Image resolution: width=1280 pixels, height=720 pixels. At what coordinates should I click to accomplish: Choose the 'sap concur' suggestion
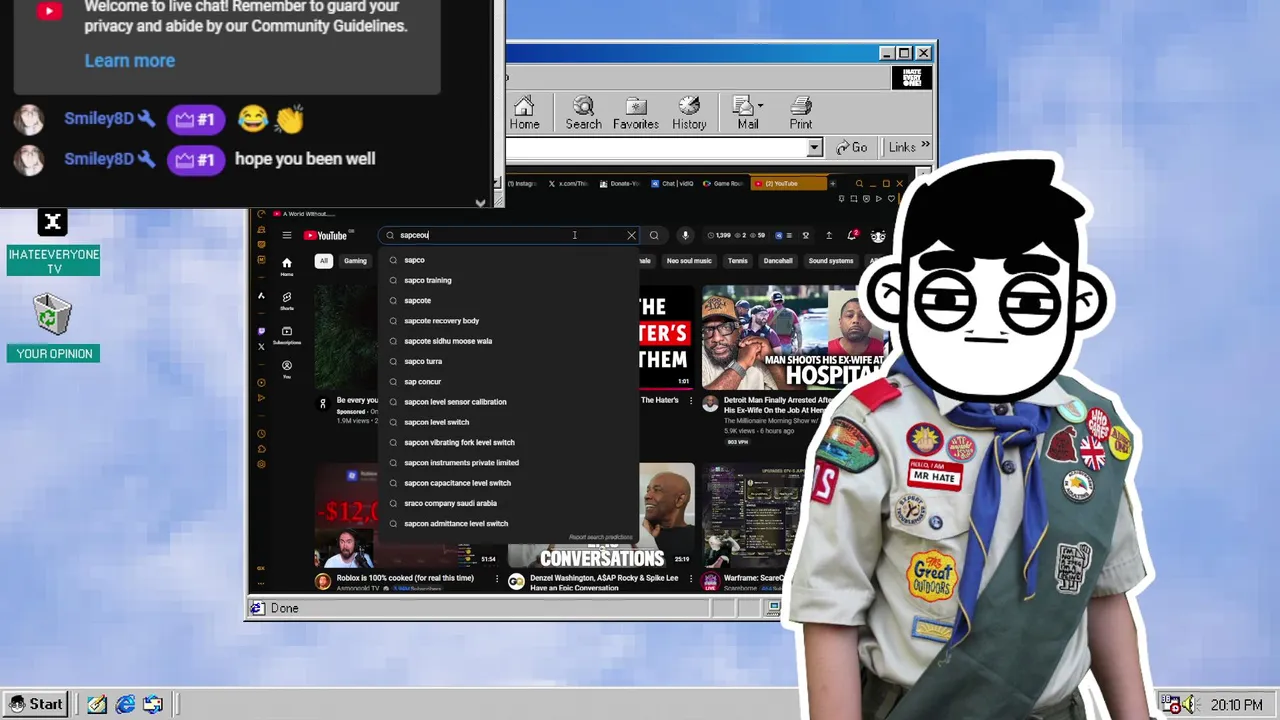click(x=508, y=381)
